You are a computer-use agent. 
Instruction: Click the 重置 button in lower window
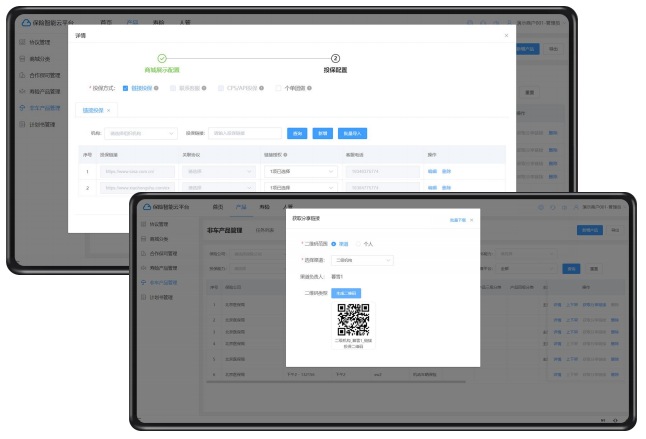[x=594, y=269]
